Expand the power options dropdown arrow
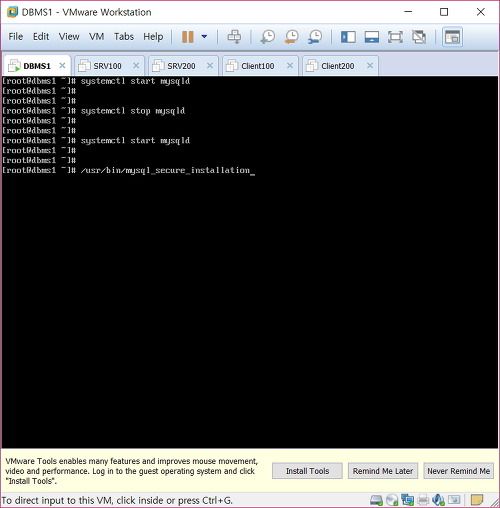 pos(204,37)
